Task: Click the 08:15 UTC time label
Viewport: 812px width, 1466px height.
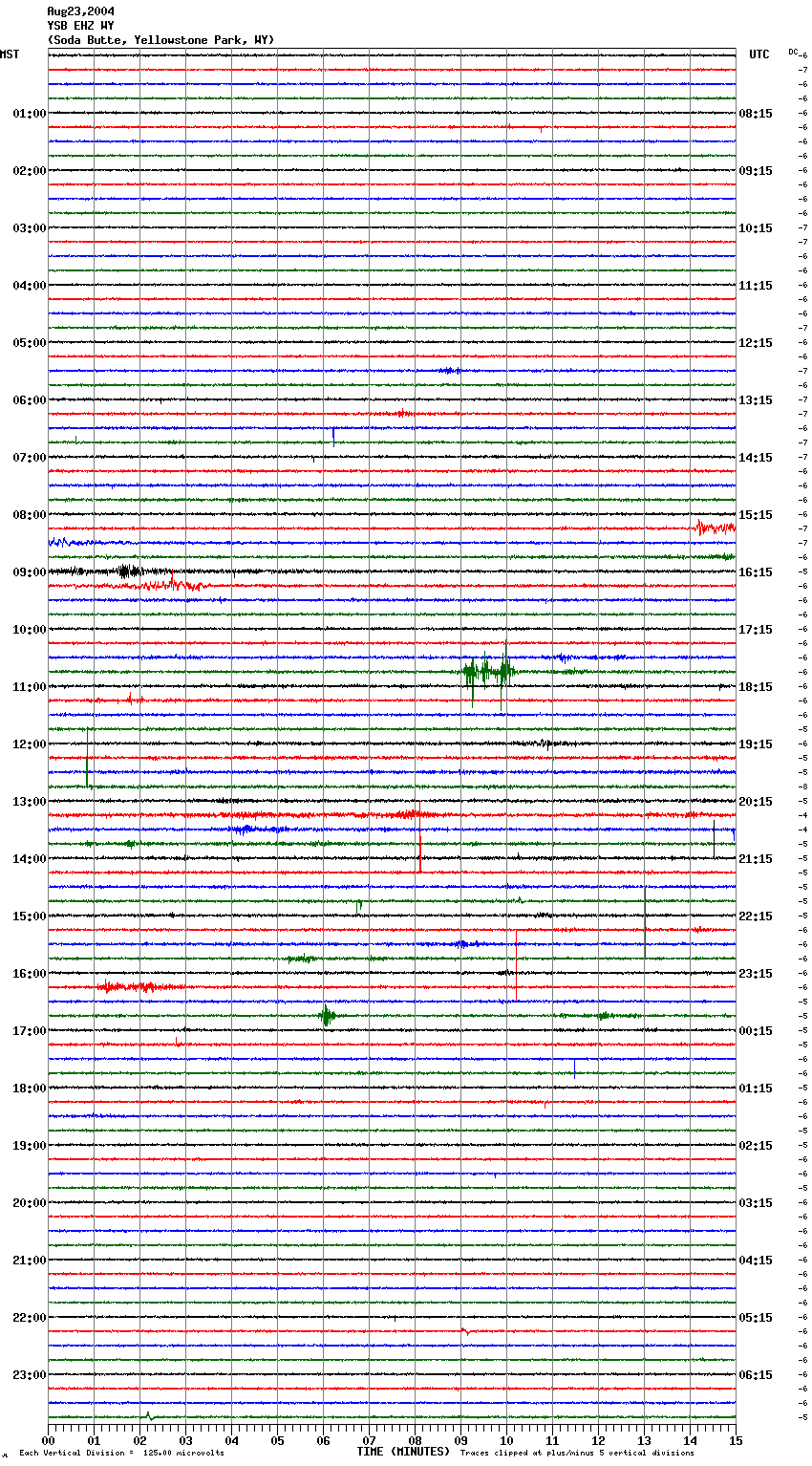Action: pos(756,114)
